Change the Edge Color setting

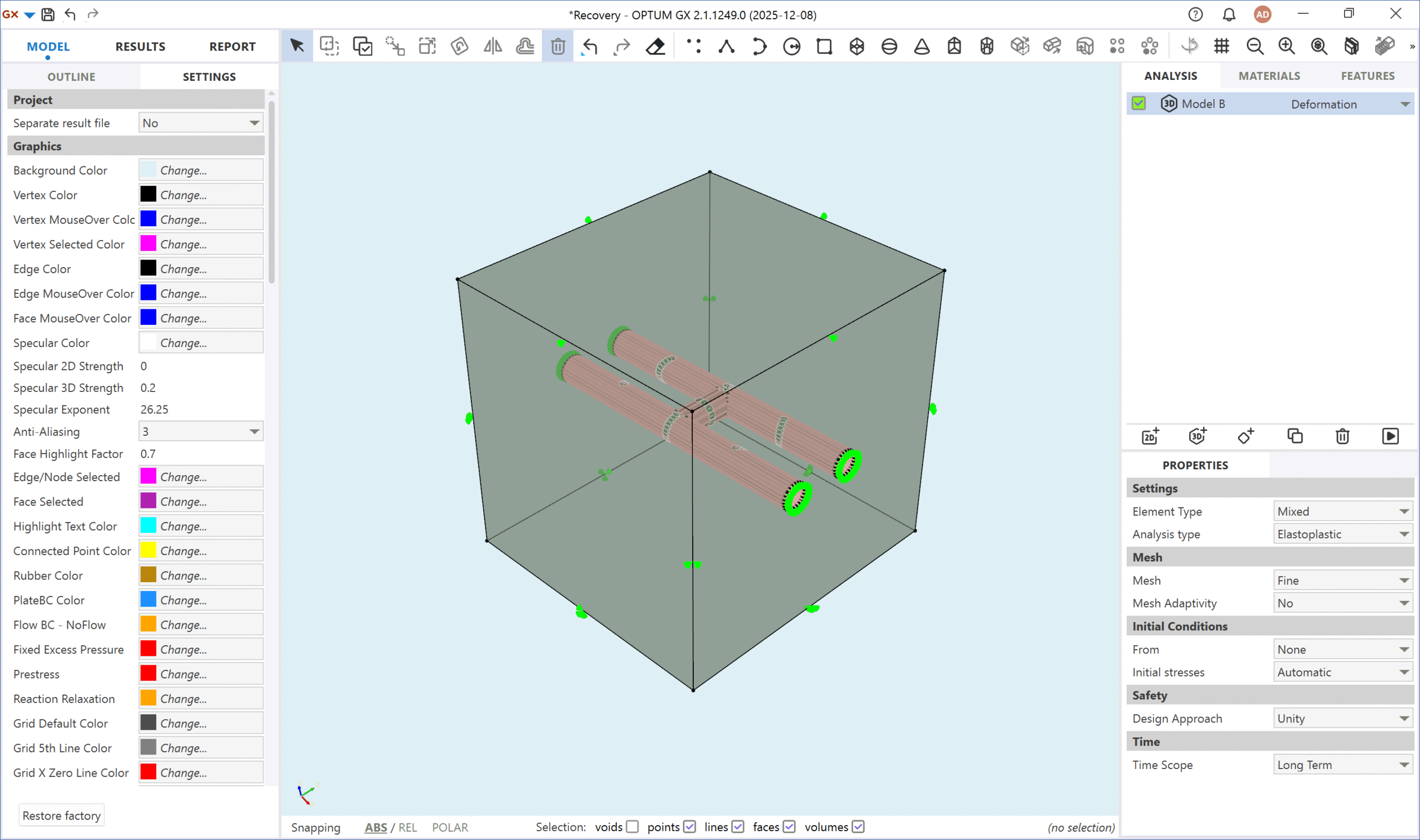click(x=201, y=269)
